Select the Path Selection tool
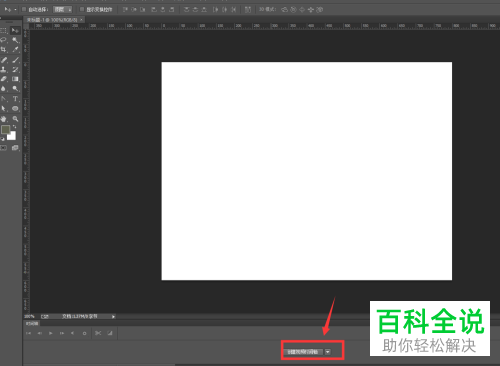500x366 pixels. click(4, 109)
